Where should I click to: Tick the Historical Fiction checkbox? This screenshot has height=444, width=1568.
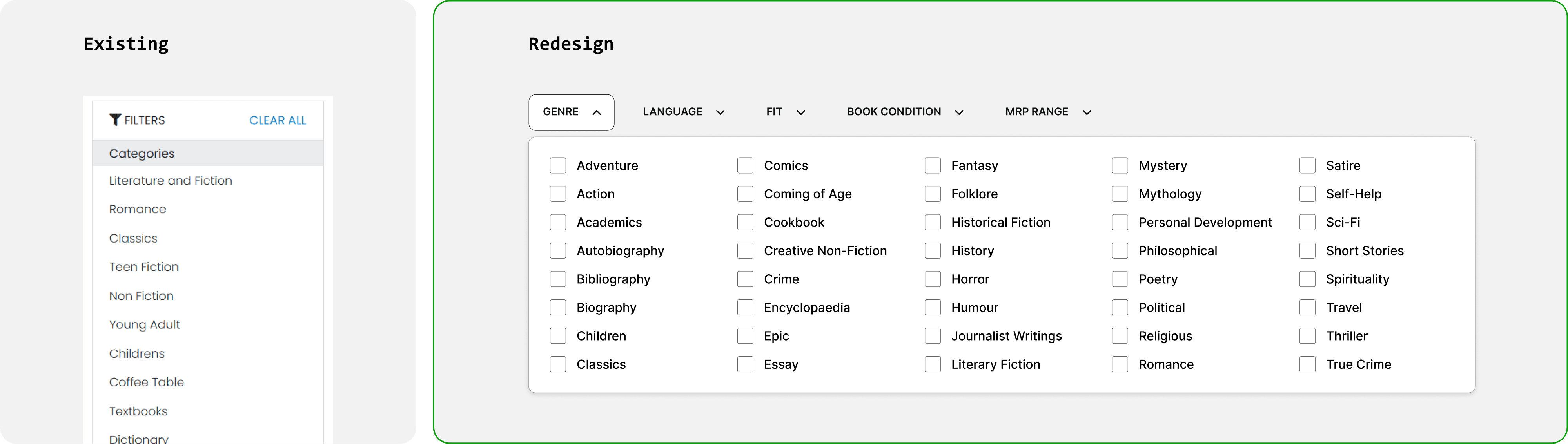coord(933,223)
